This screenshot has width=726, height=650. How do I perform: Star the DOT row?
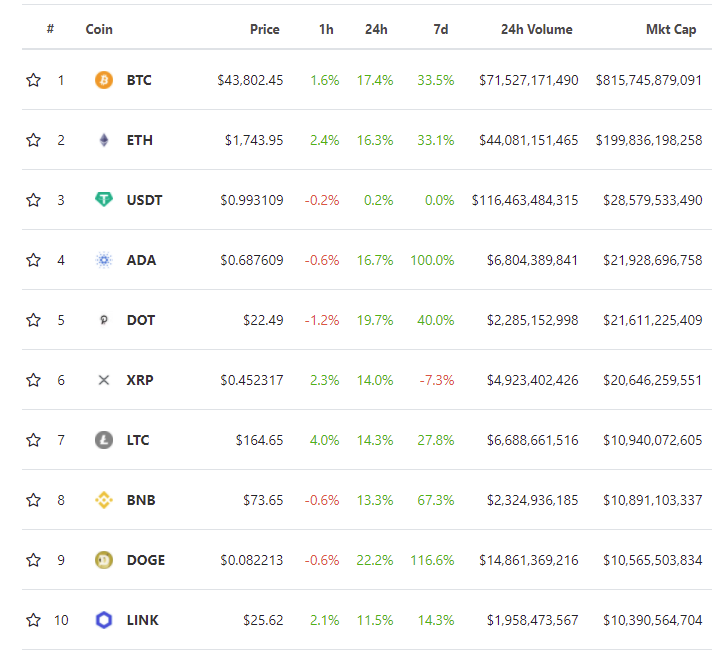[x=33, y=320]
